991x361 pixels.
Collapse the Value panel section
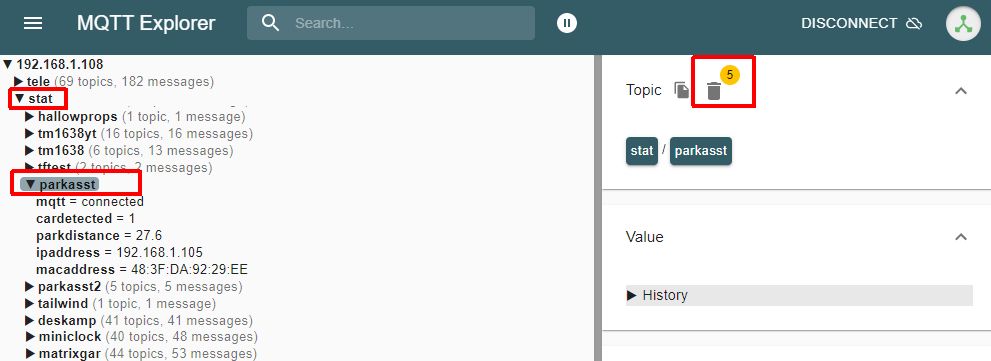pyautogui.click(x=961, y=236)
